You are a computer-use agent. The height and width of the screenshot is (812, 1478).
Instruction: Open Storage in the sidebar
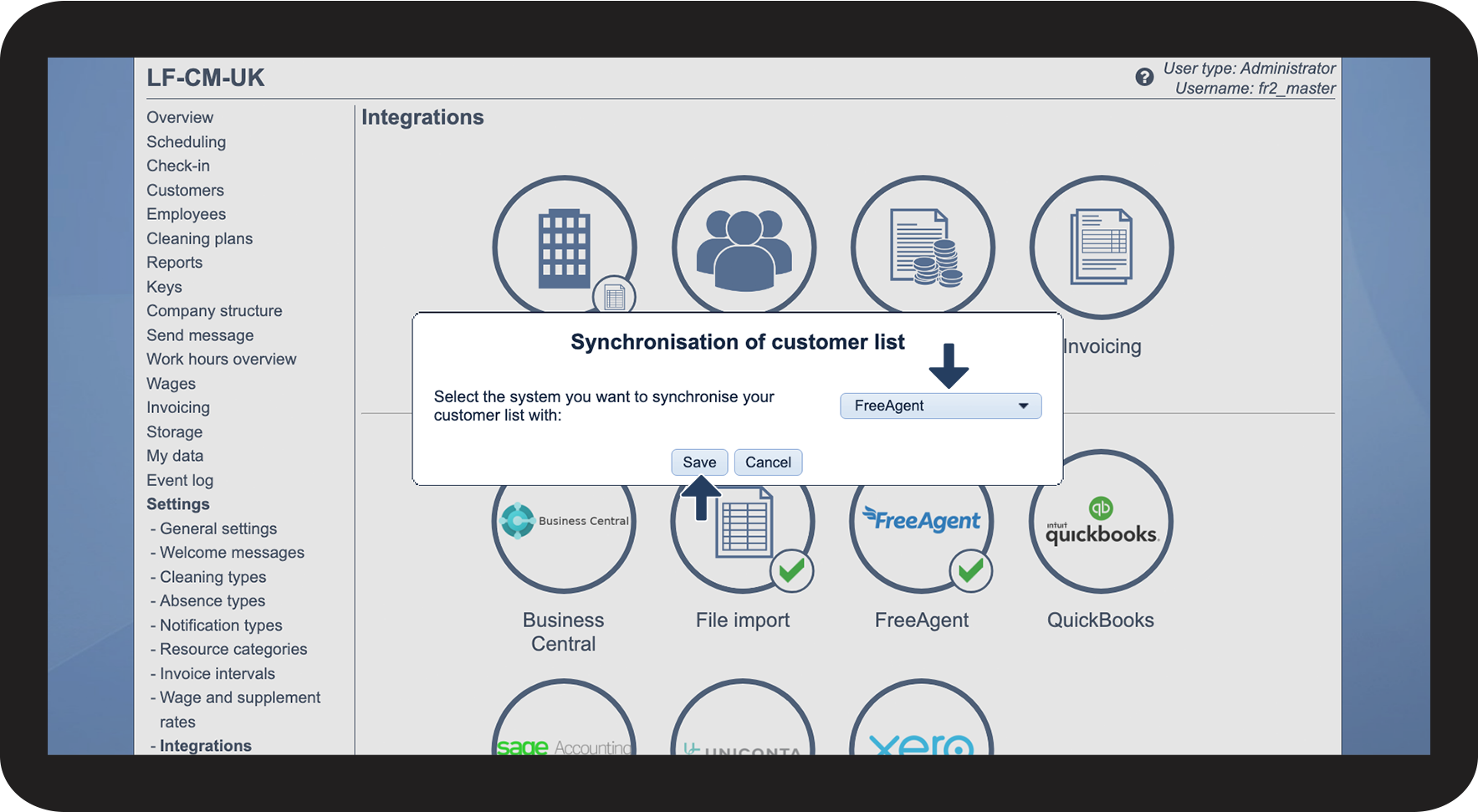174,432
